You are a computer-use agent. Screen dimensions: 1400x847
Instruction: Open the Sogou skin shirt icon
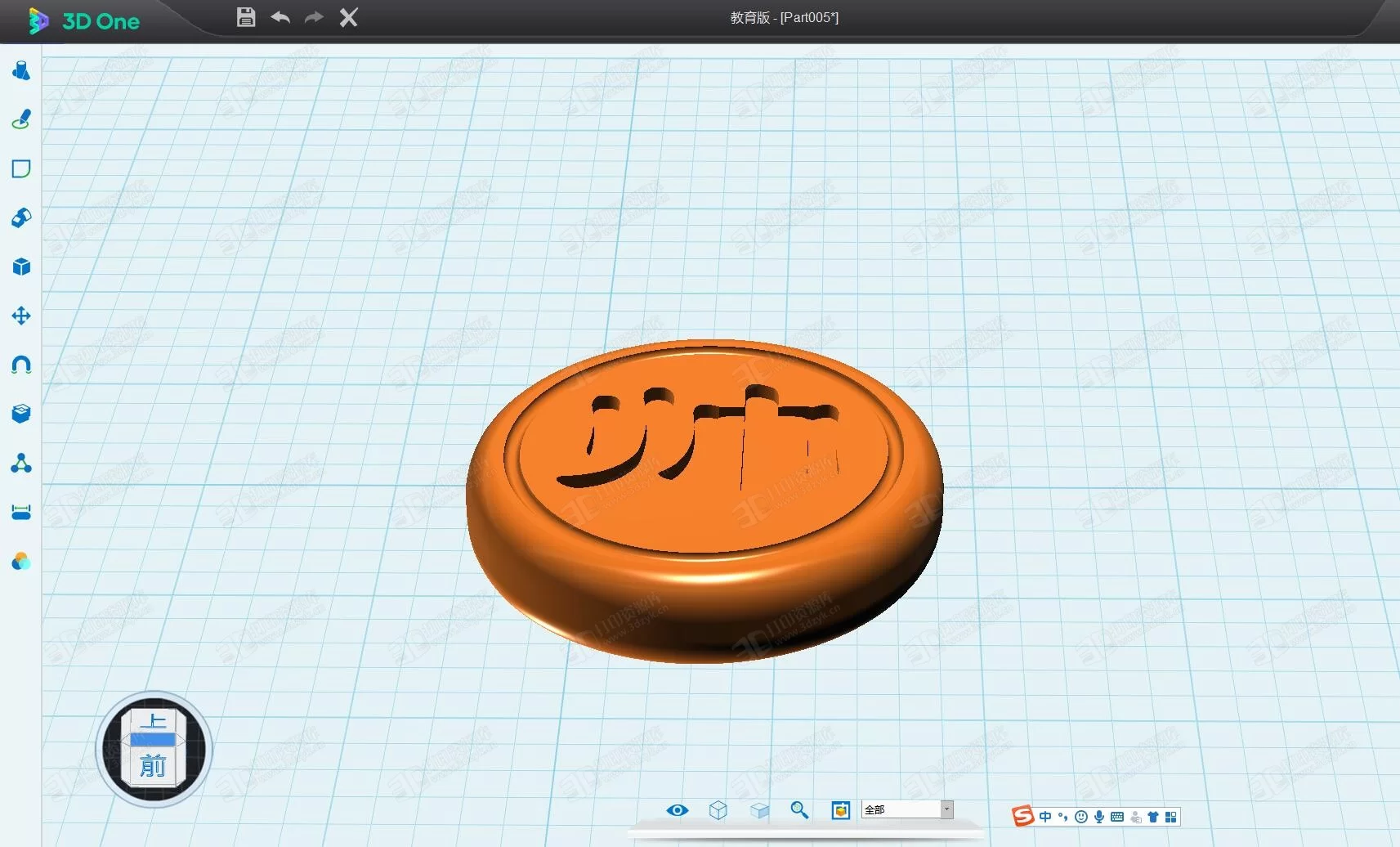tap(1153, 817)
